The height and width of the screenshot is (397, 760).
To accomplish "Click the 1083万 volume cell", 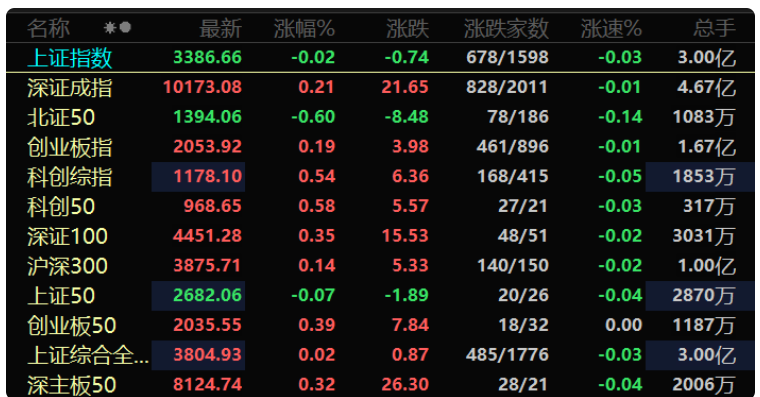I will click(x=704, y=117).
